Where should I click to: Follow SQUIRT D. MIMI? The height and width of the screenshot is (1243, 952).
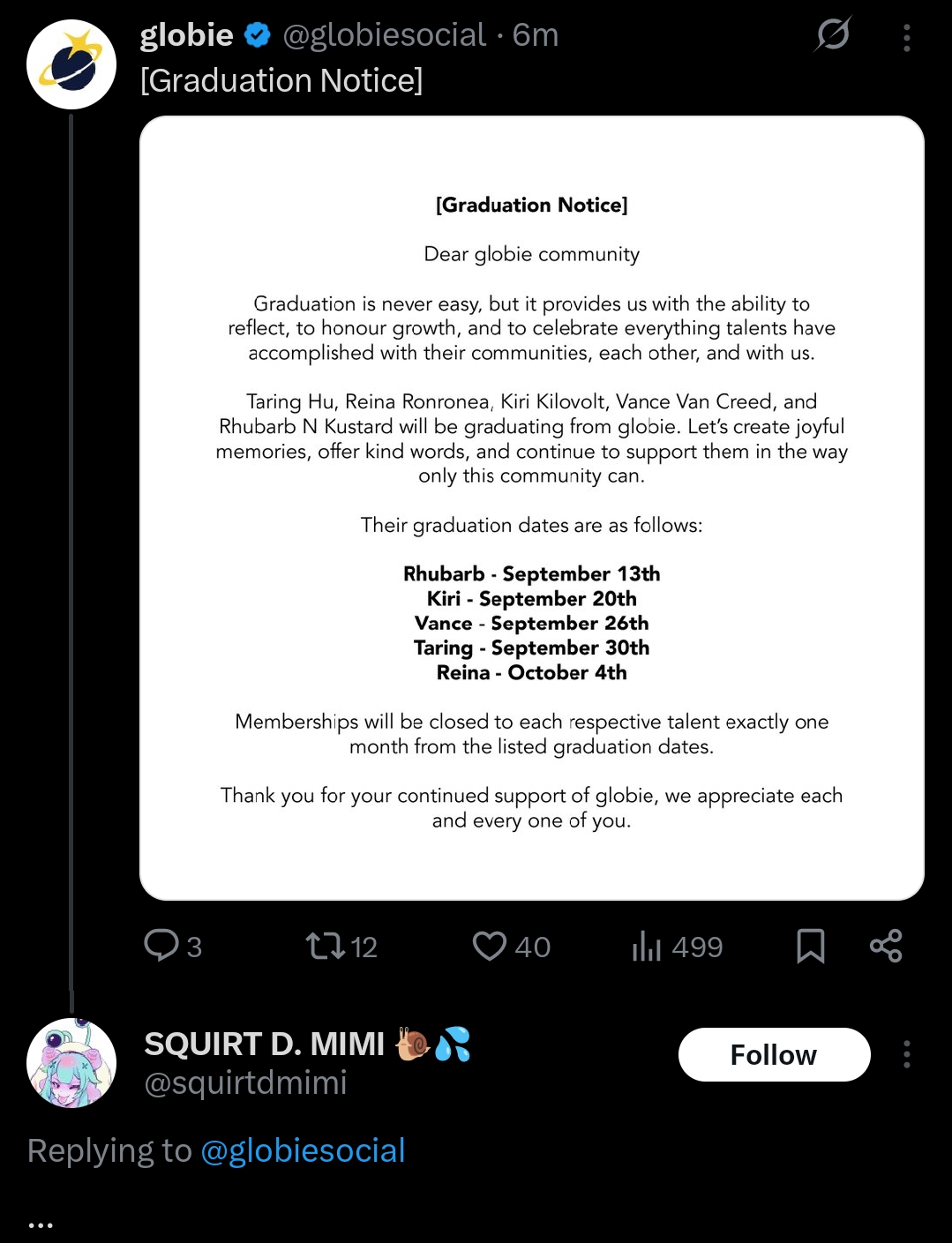point(774,1054)
